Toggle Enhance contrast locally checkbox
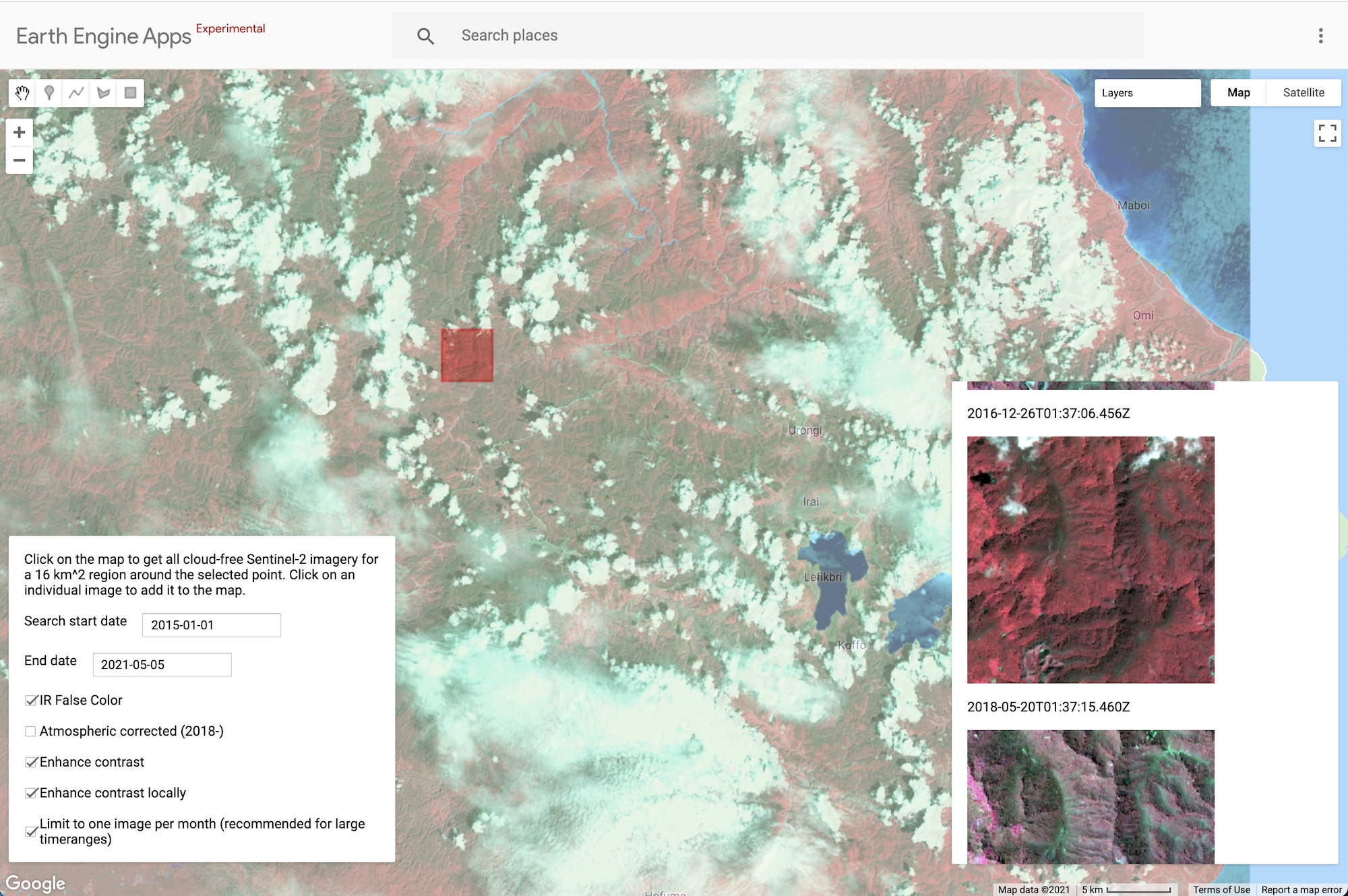 (x=31, y=794)
